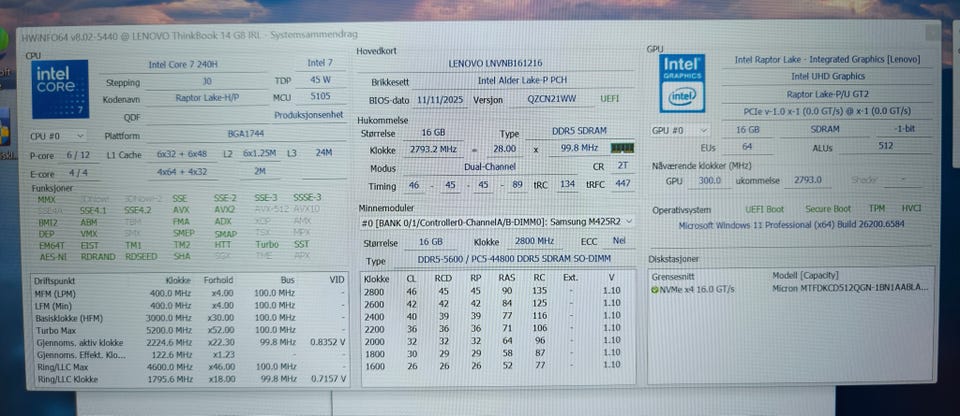Click the Intel Core 7 CPU logo
This screenshot has height=416, width=960.
click(x=61, y=89)
